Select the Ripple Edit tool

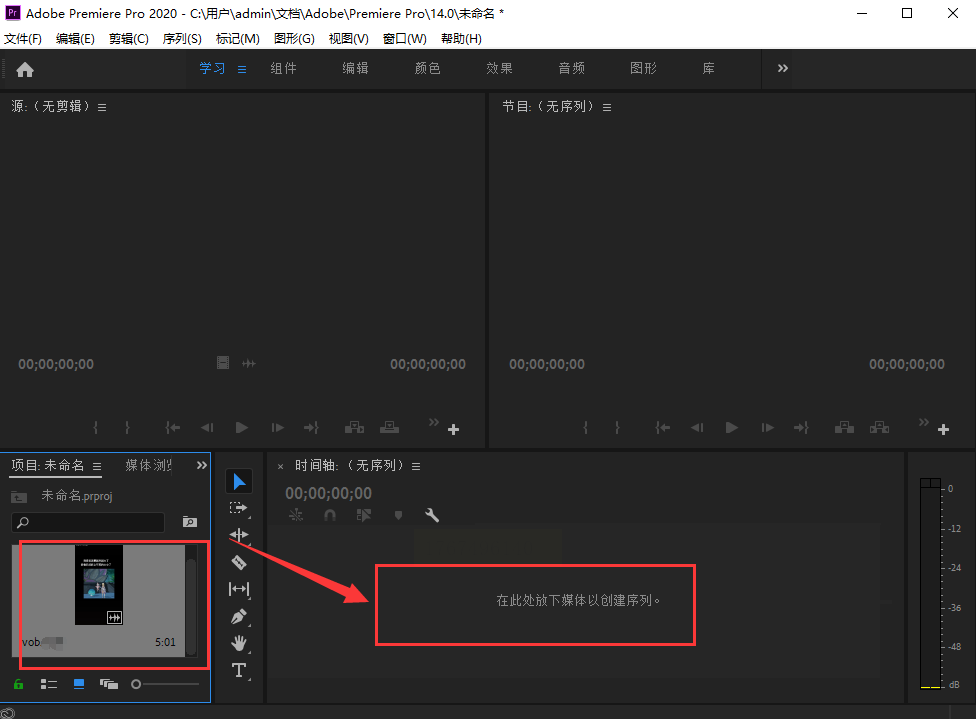tap(239, 536)
